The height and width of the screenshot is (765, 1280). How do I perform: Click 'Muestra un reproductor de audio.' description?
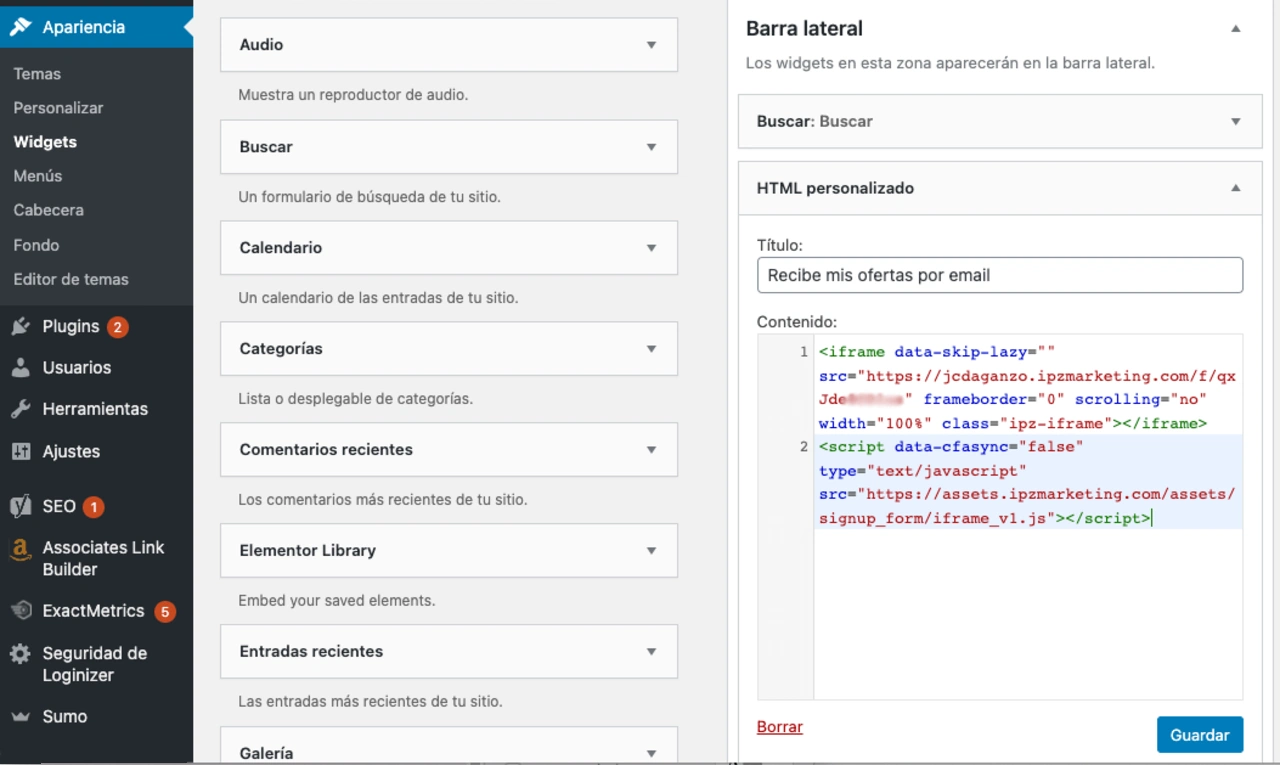coord(353,96)
